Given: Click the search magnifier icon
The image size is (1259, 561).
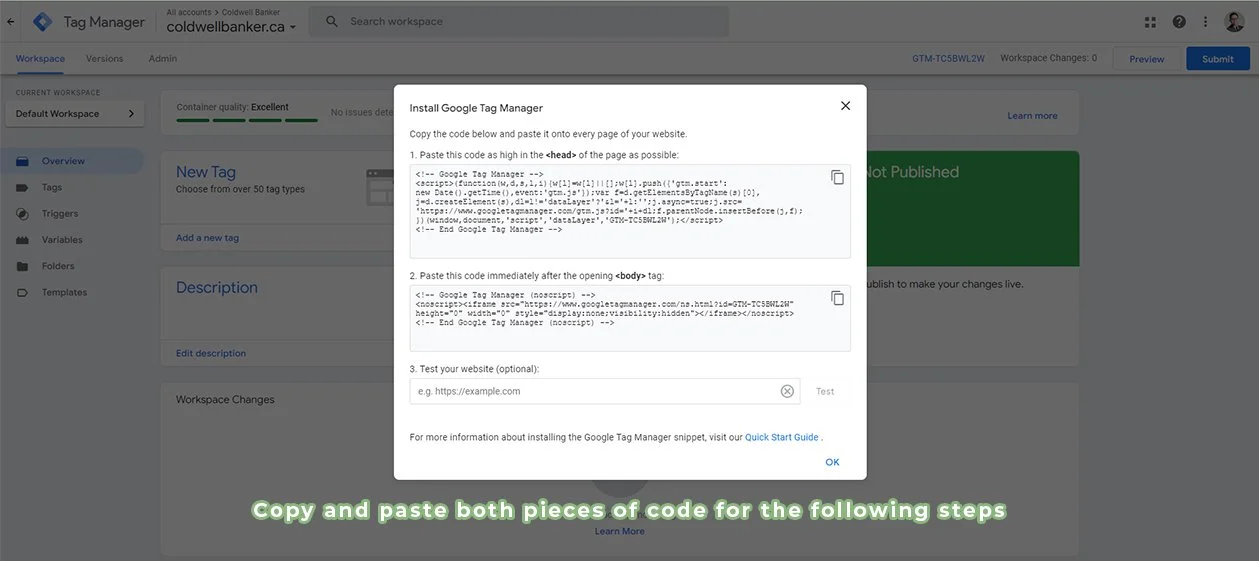Looking at the screenshot, I should pyautogui.click(x=332, y=21).
